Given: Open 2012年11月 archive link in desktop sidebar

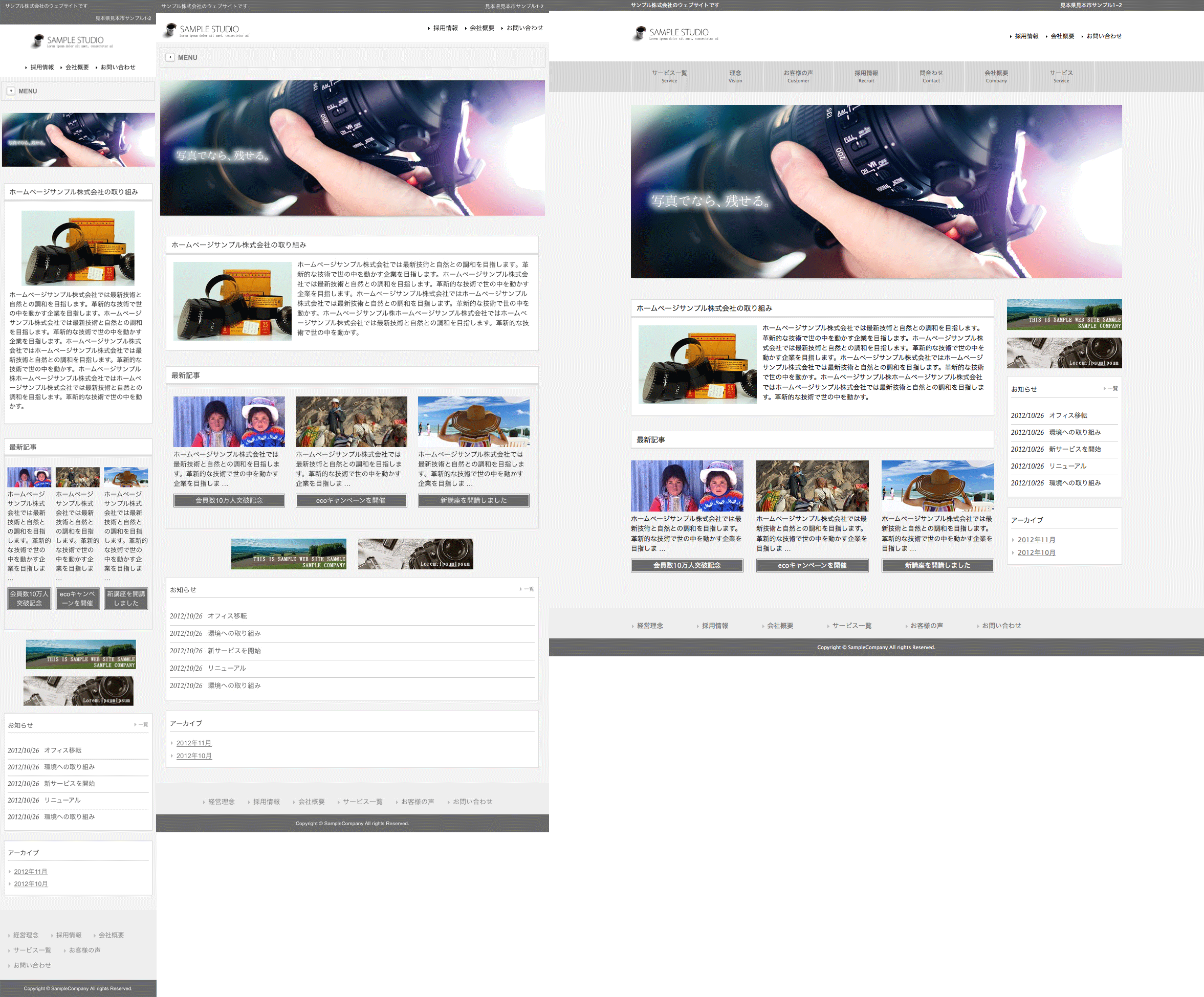Looking at the screenshot, I should pos(1036,540).
